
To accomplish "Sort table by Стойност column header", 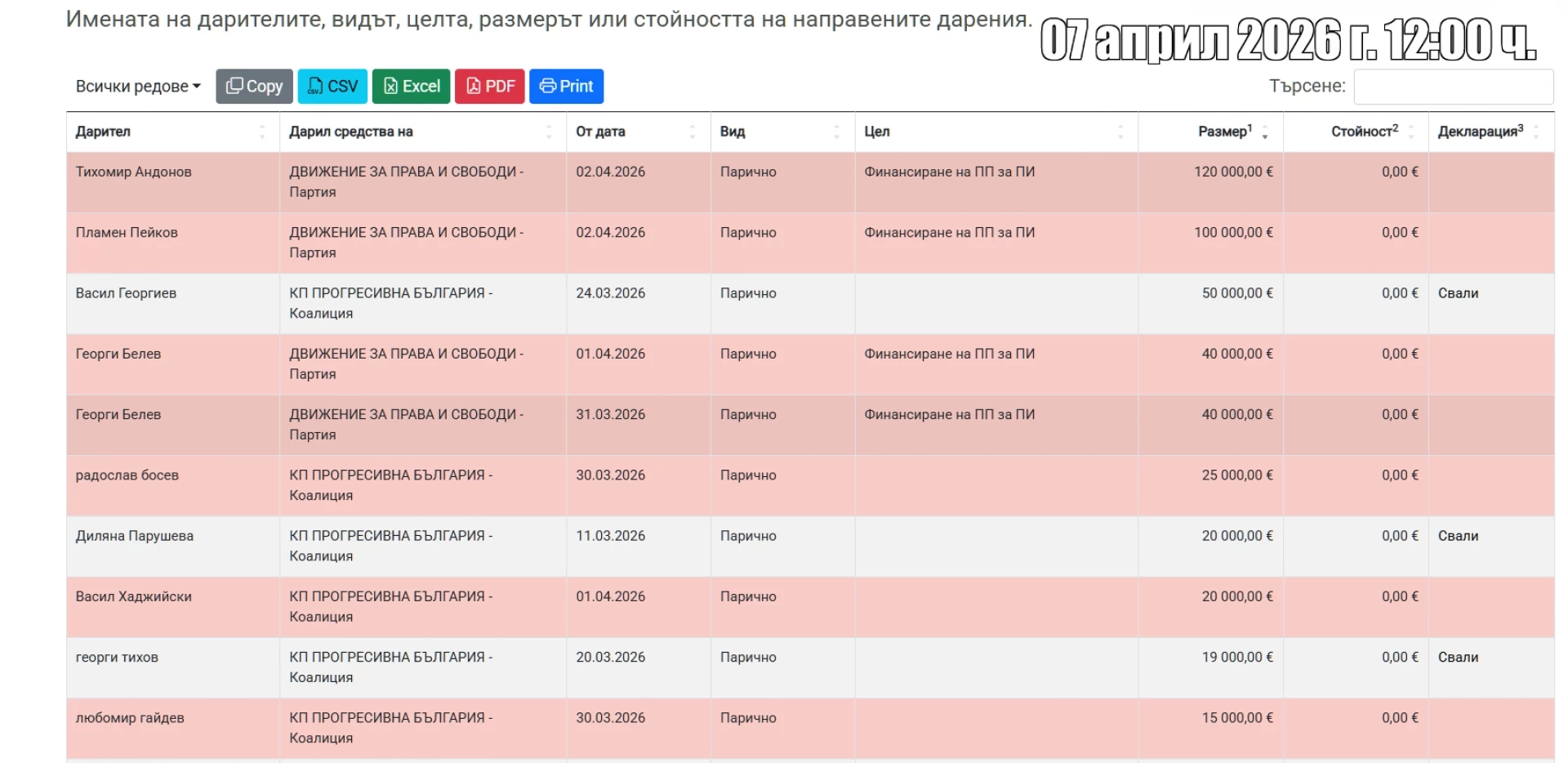I will 1364,132.
